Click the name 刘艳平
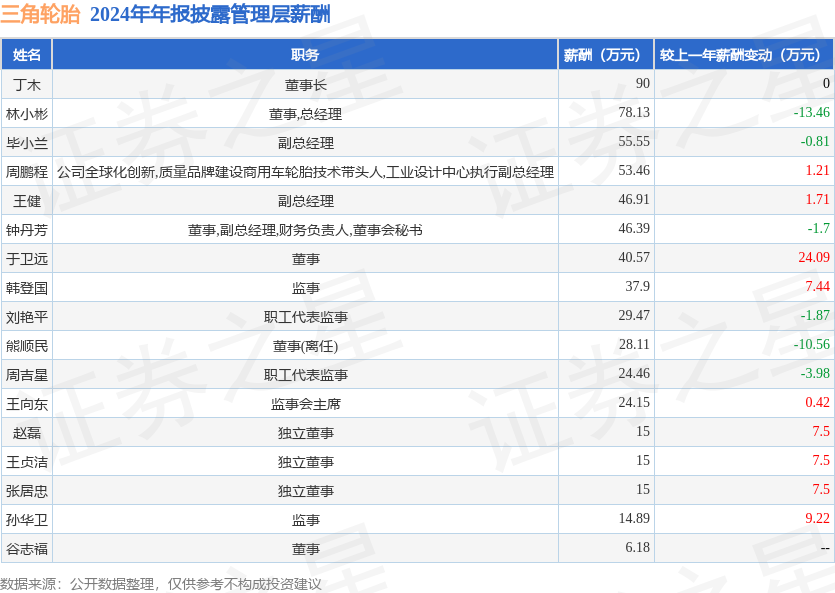Image resolution: width=835 pixels, height=593 pixels. 27,317
